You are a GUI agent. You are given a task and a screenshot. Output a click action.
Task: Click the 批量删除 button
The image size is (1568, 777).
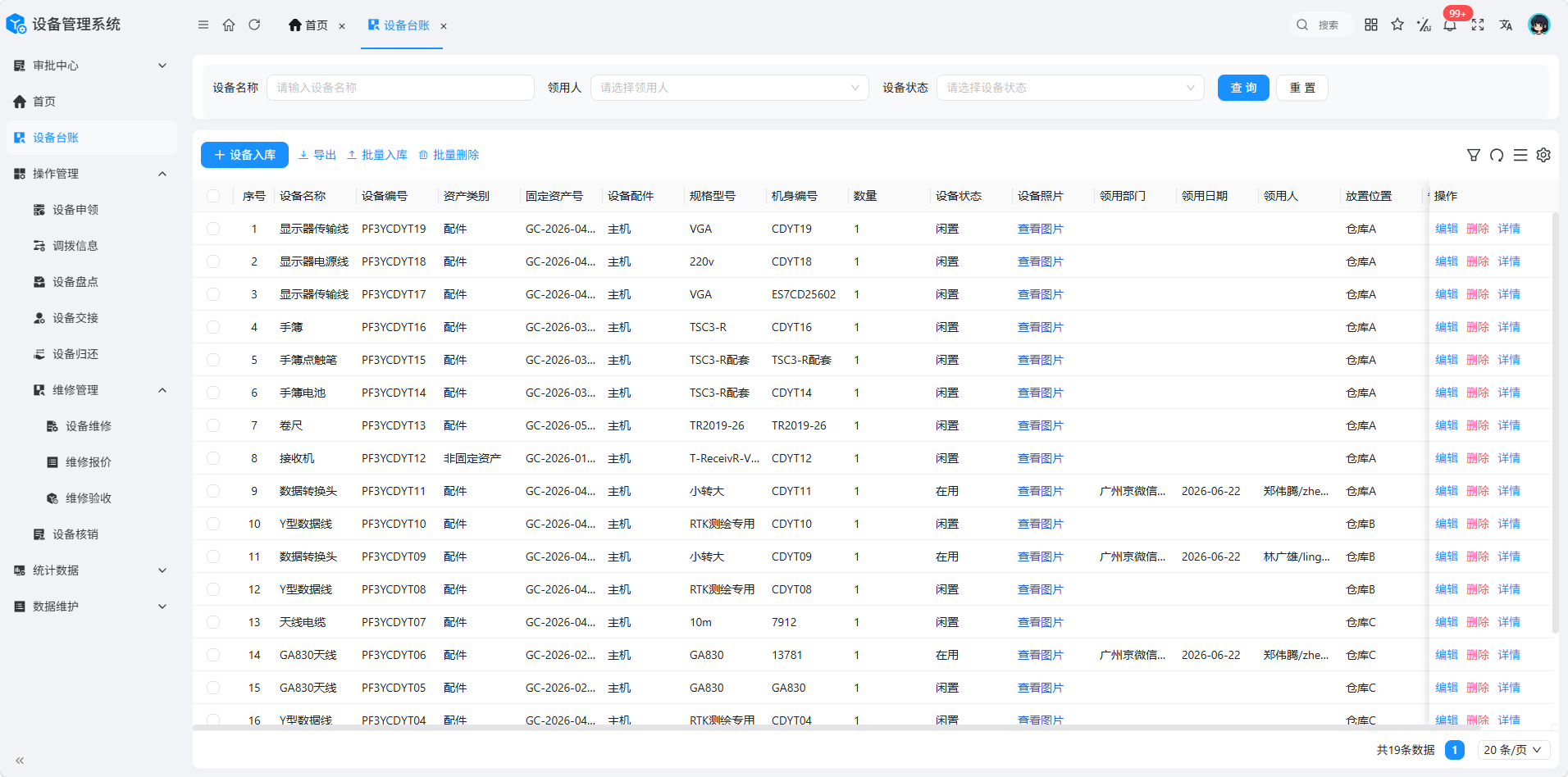449,155
